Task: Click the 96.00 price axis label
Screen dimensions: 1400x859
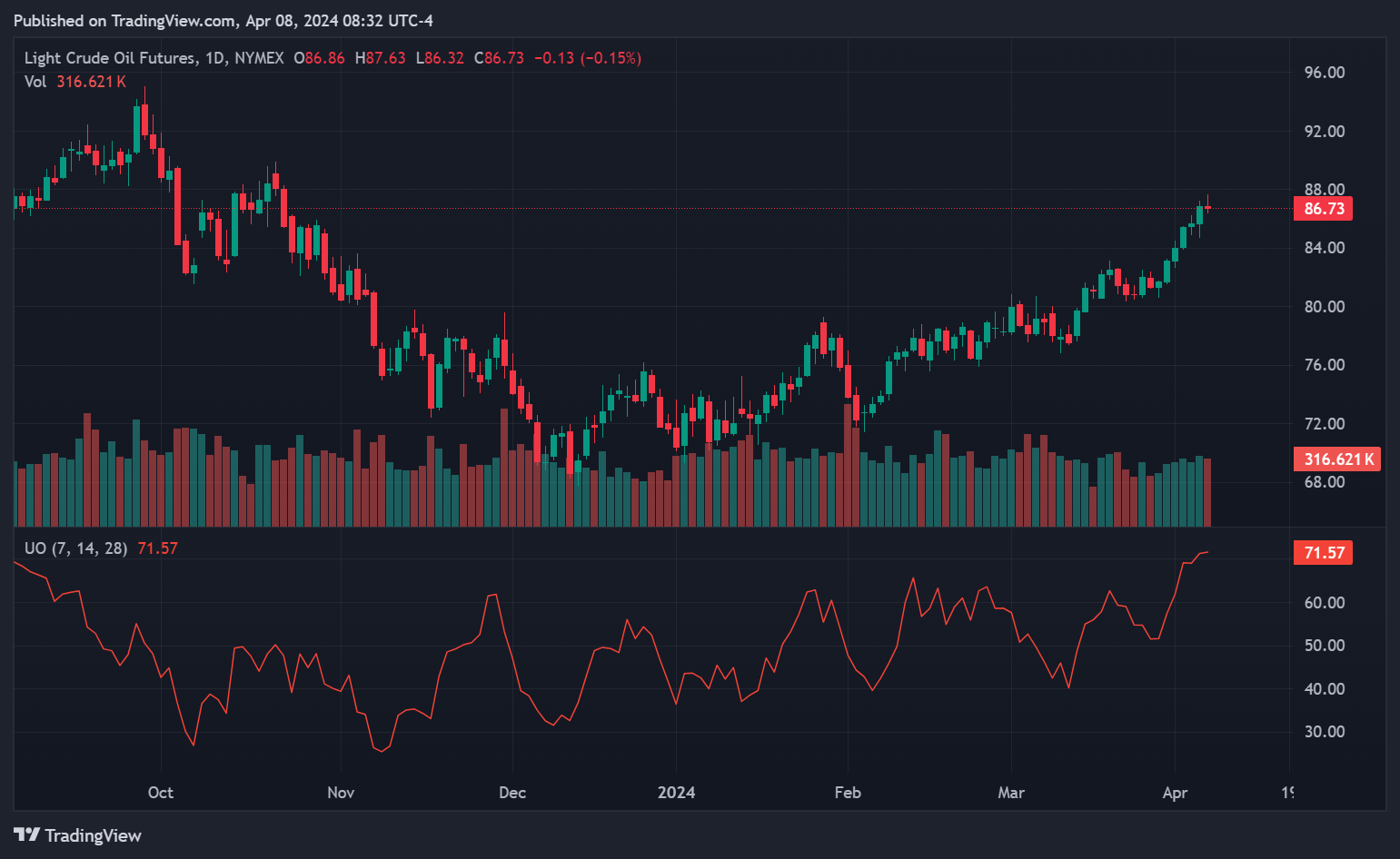Action: (x=1325, y=73)
